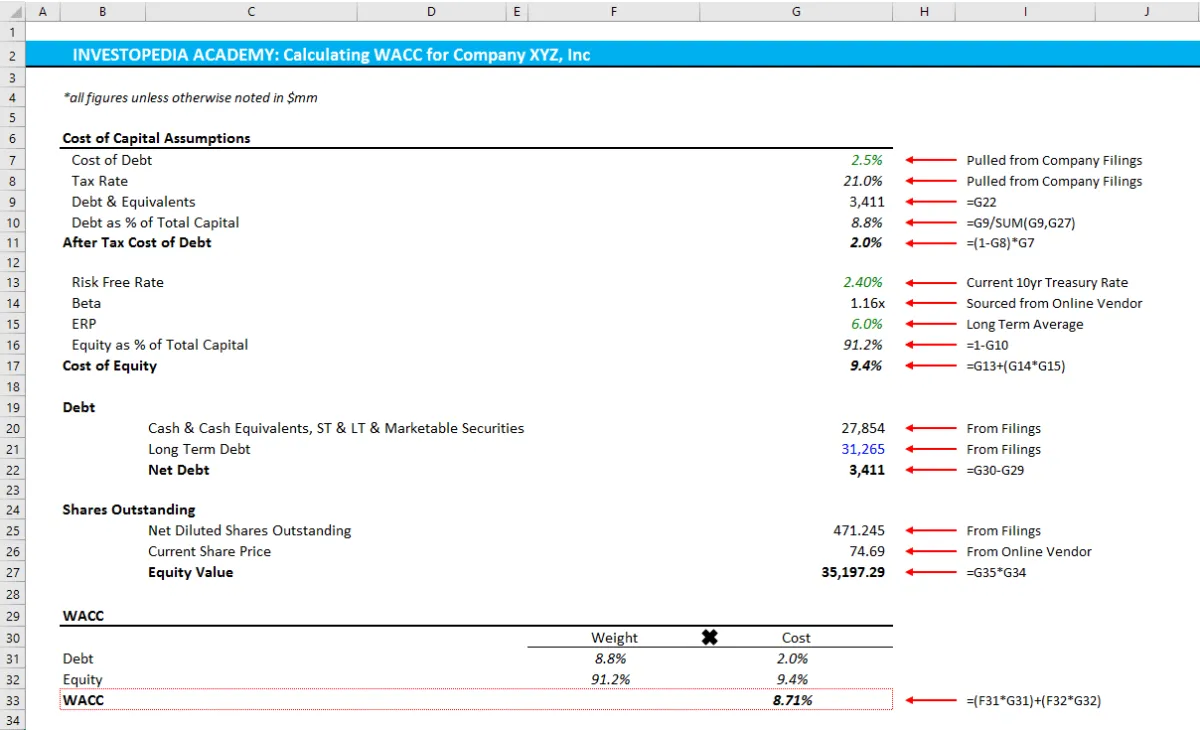Click the 35,197.29 equity value cell
The height and width of the screenshot is (730, 1200).
pyautogui.click(x=852, y=573)
